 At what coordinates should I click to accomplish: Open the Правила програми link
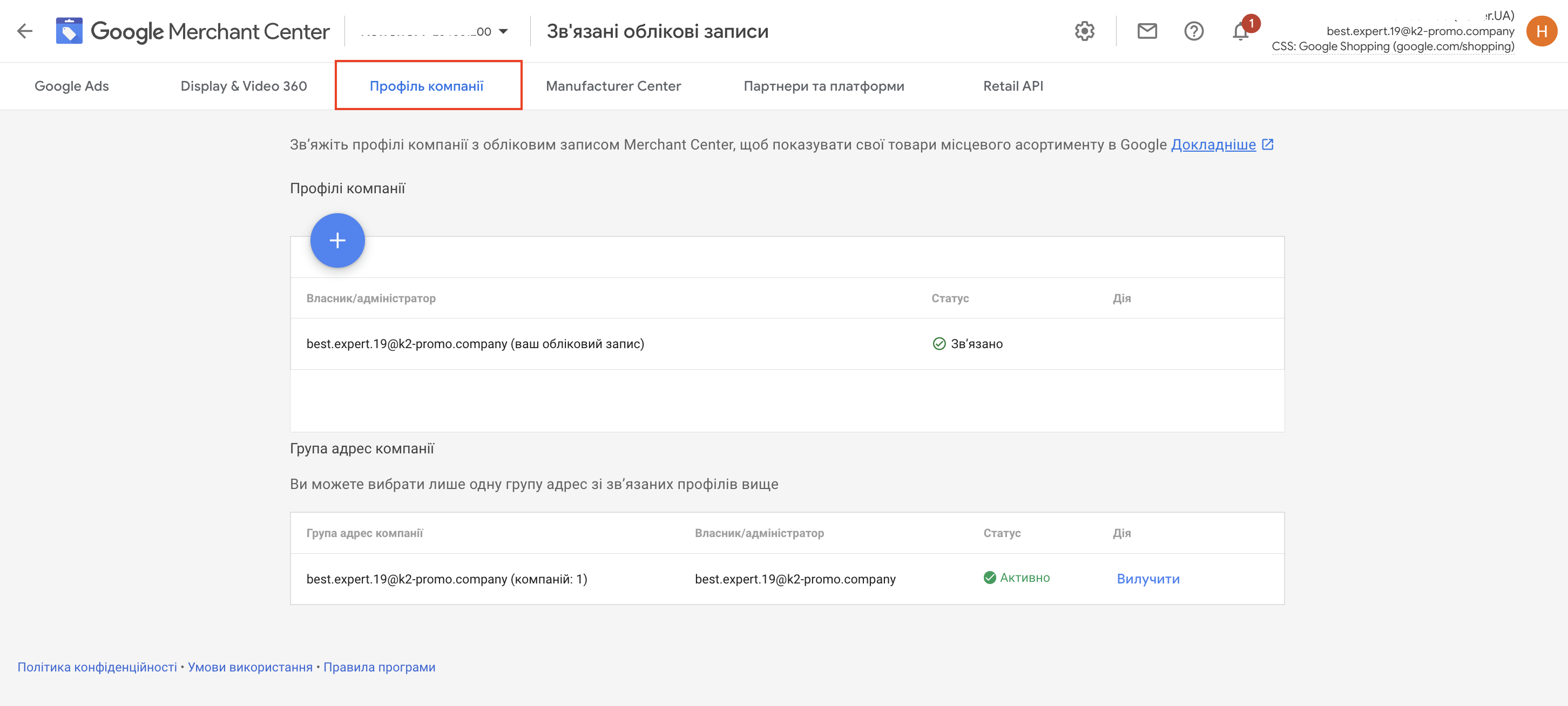point(379,667)
